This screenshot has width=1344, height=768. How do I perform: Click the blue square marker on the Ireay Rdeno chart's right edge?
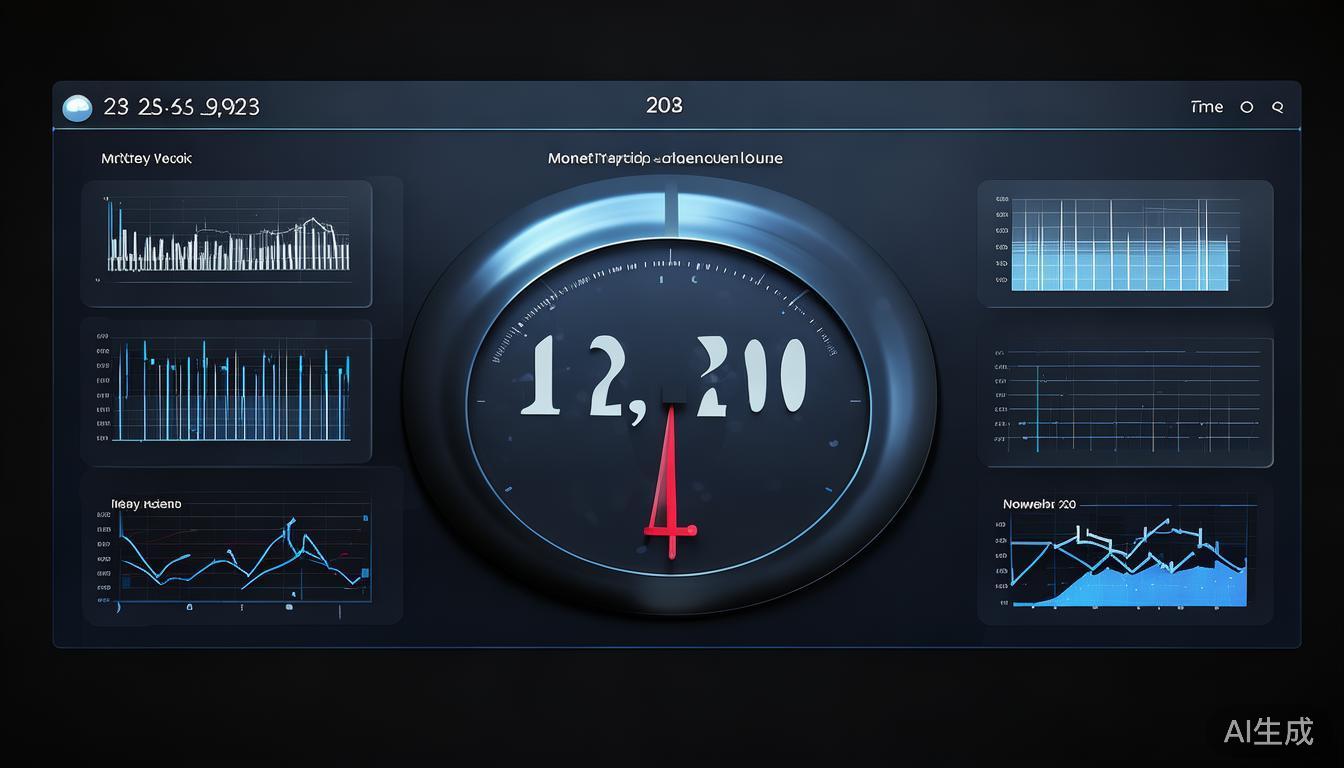(x=365, y=573)
